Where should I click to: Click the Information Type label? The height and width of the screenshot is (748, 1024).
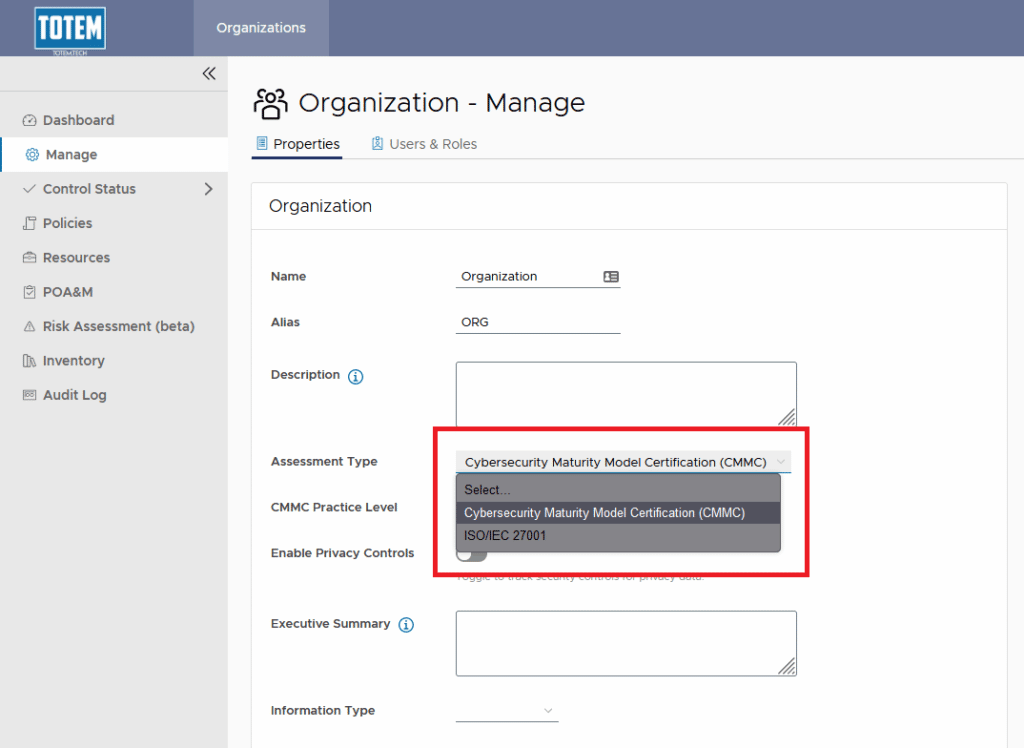(323, 710)
